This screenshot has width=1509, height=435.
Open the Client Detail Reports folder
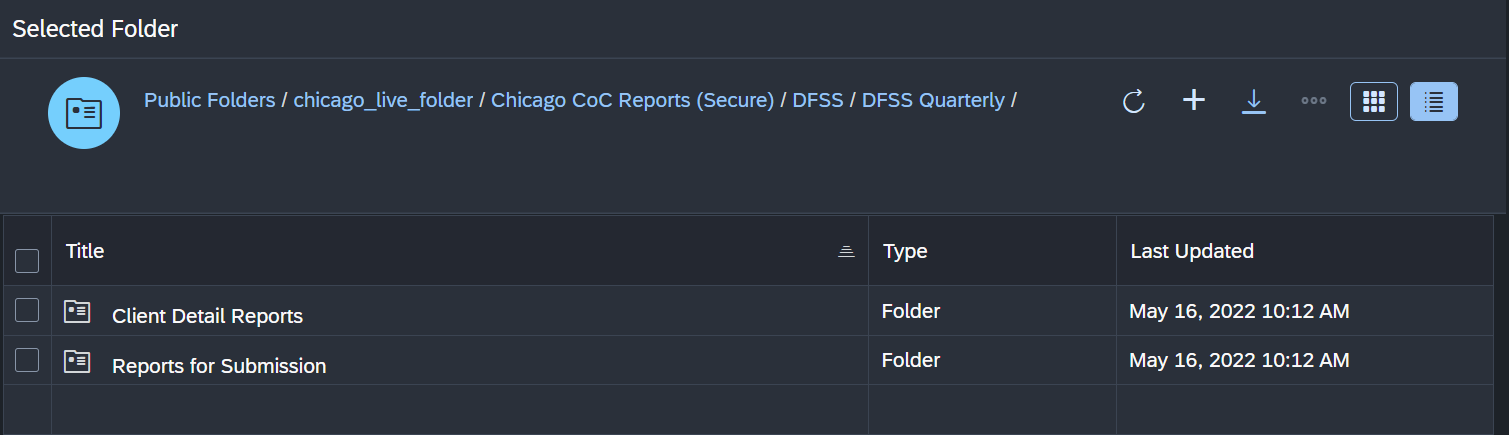pyautogui.click(x=207, y=316)
